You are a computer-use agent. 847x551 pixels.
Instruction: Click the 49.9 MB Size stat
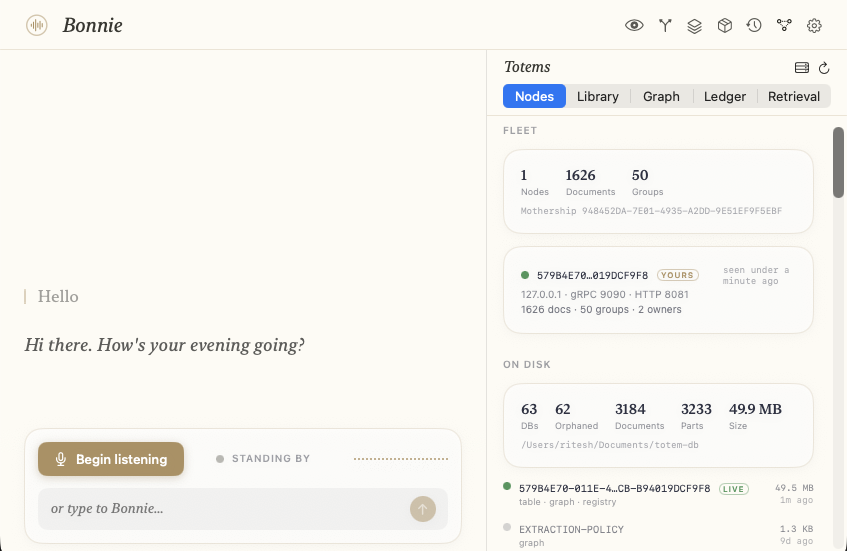pos(755,416)
